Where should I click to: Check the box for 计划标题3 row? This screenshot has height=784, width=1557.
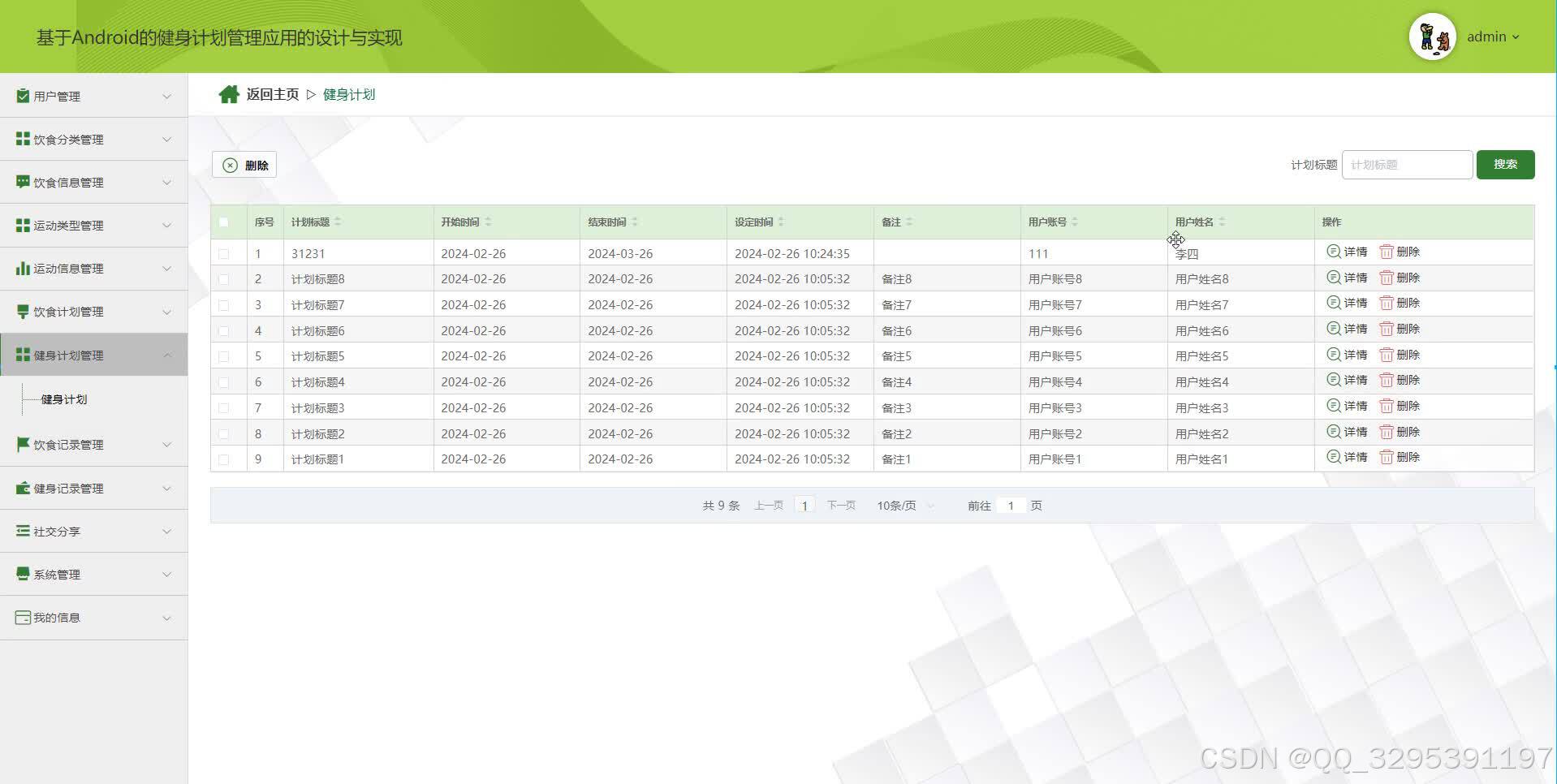point(224,408)
